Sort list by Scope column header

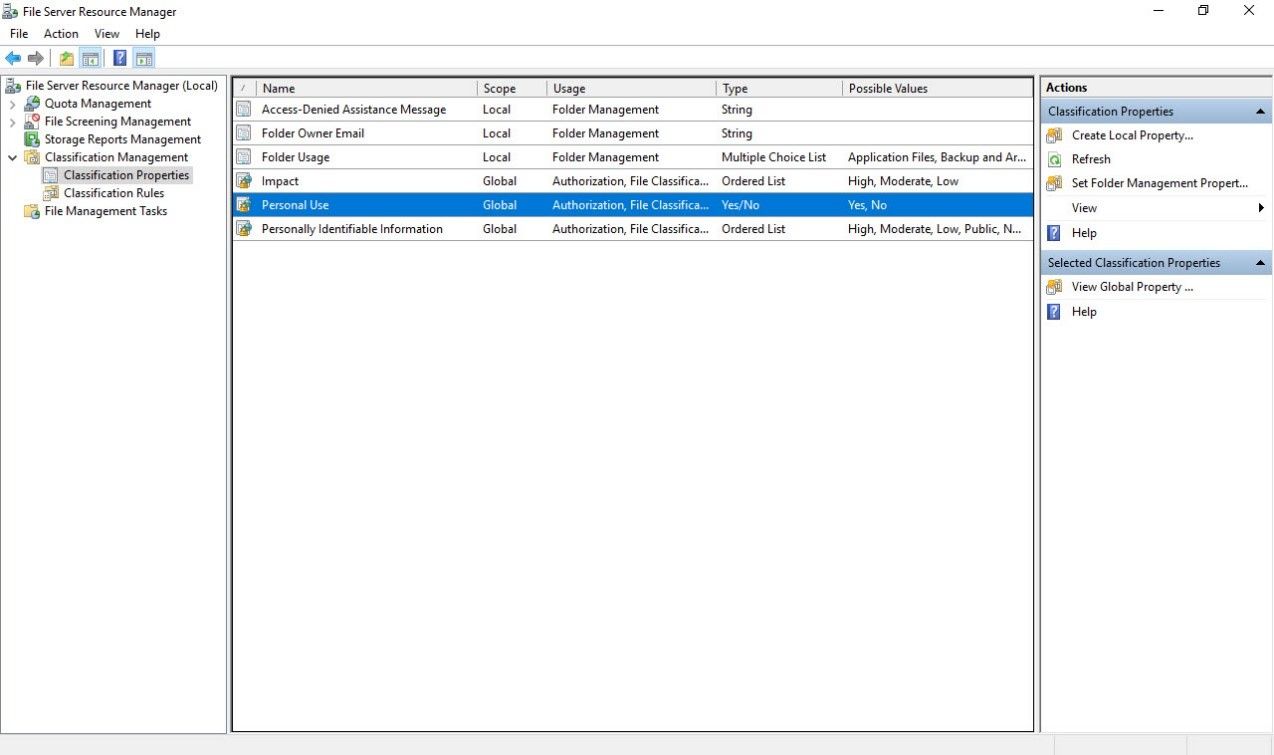(x=512, y=88)
